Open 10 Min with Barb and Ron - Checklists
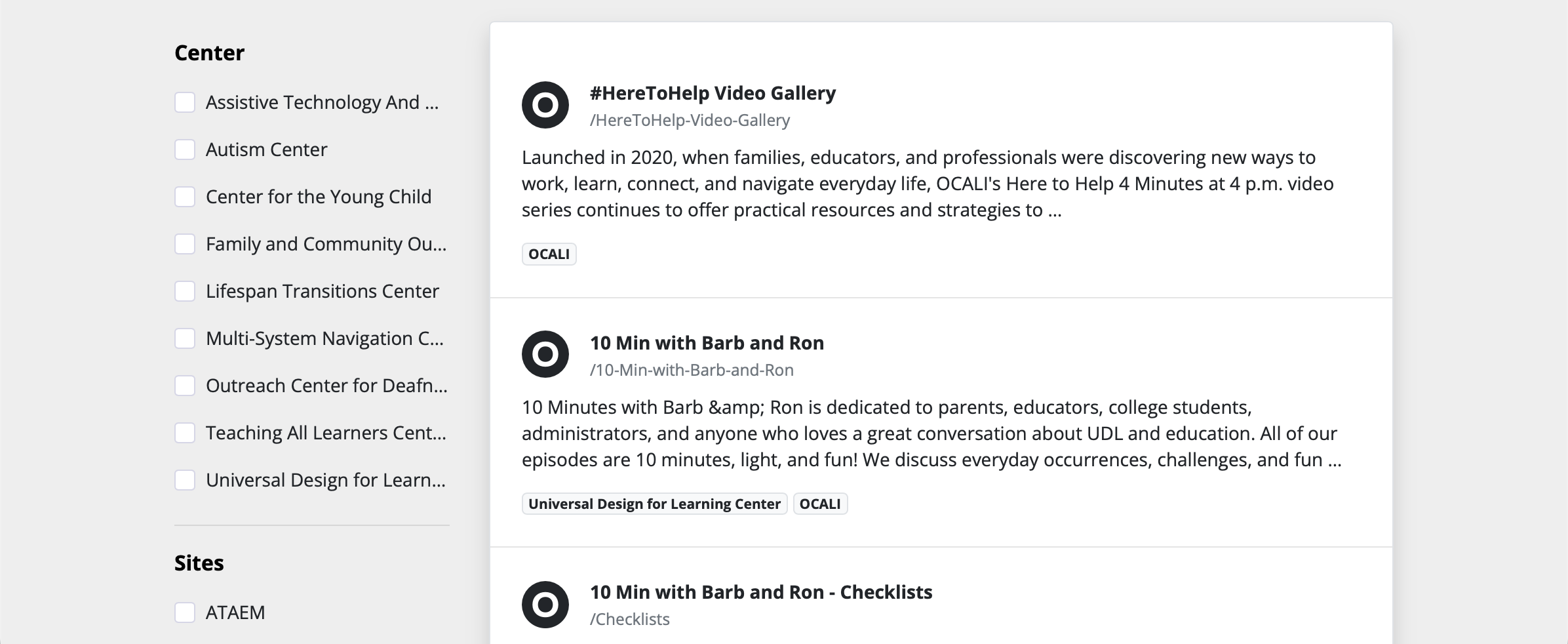1568x644 pixels. click(x=761, y=592)
